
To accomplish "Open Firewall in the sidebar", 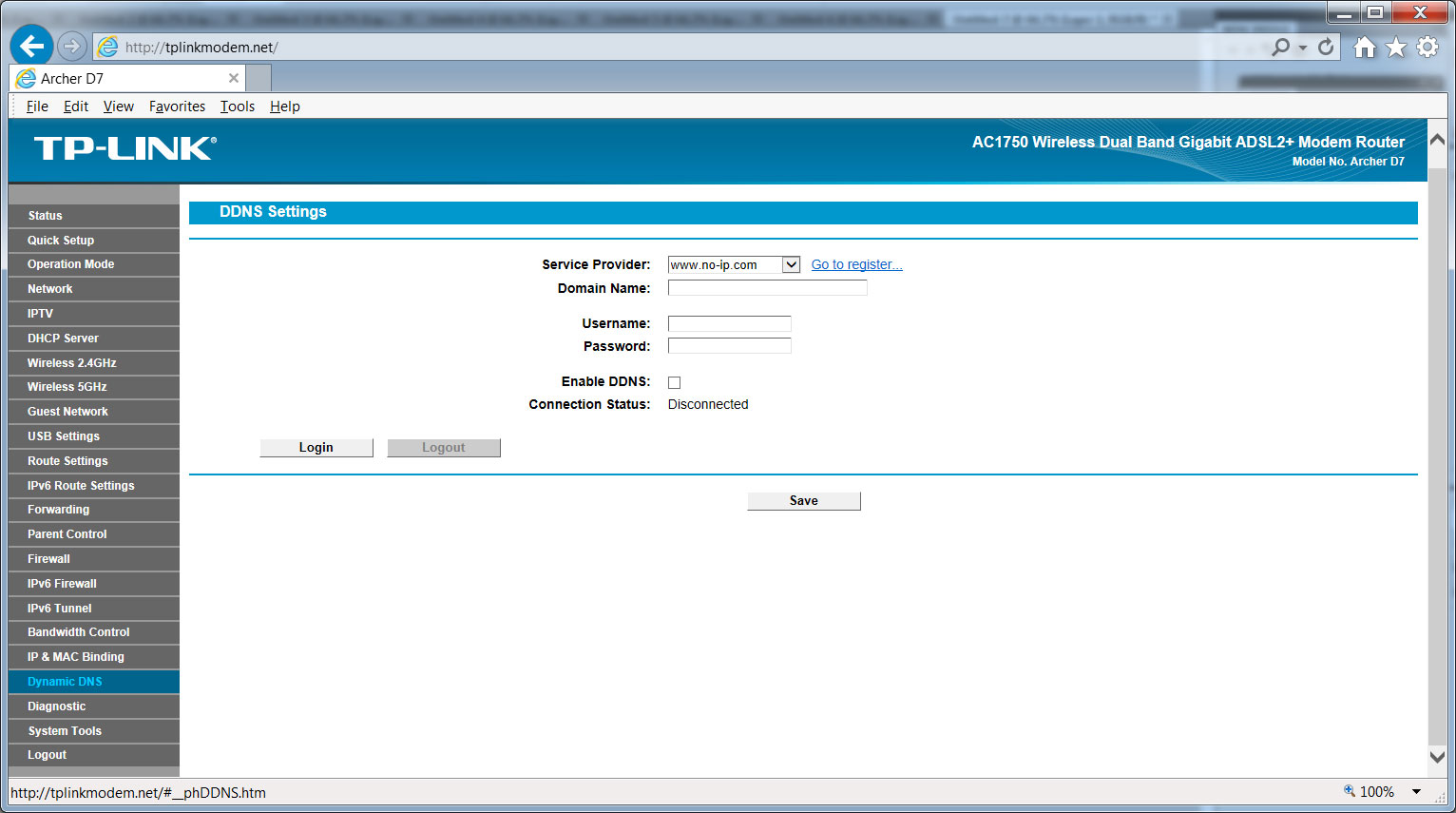I will (93, 559).
